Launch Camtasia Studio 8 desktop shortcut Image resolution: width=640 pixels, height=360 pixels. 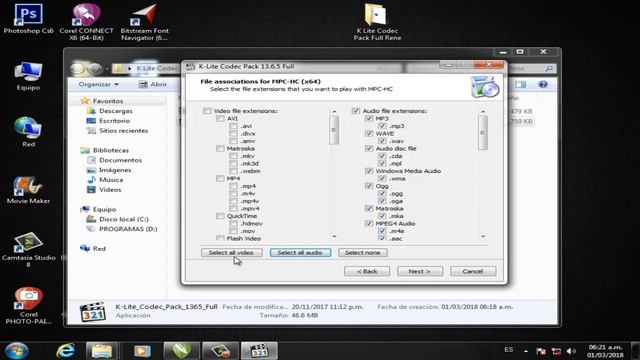pos(28,250)
